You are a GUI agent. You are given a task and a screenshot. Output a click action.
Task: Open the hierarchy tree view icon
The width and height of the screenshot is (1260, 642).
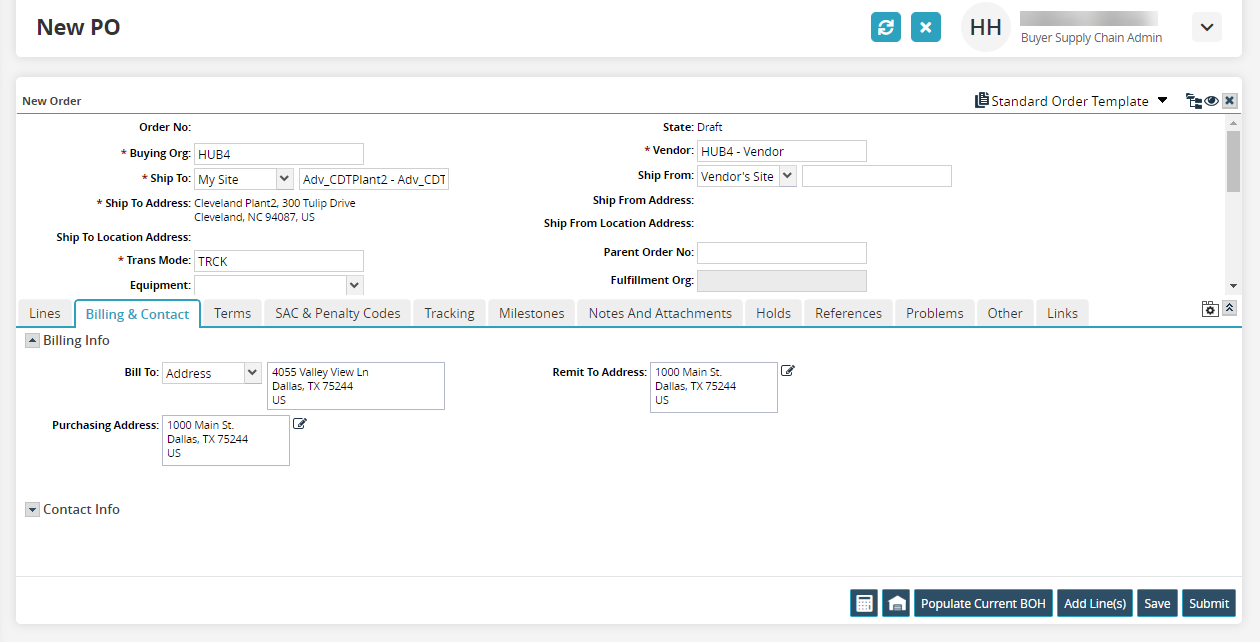point(1193,101)
